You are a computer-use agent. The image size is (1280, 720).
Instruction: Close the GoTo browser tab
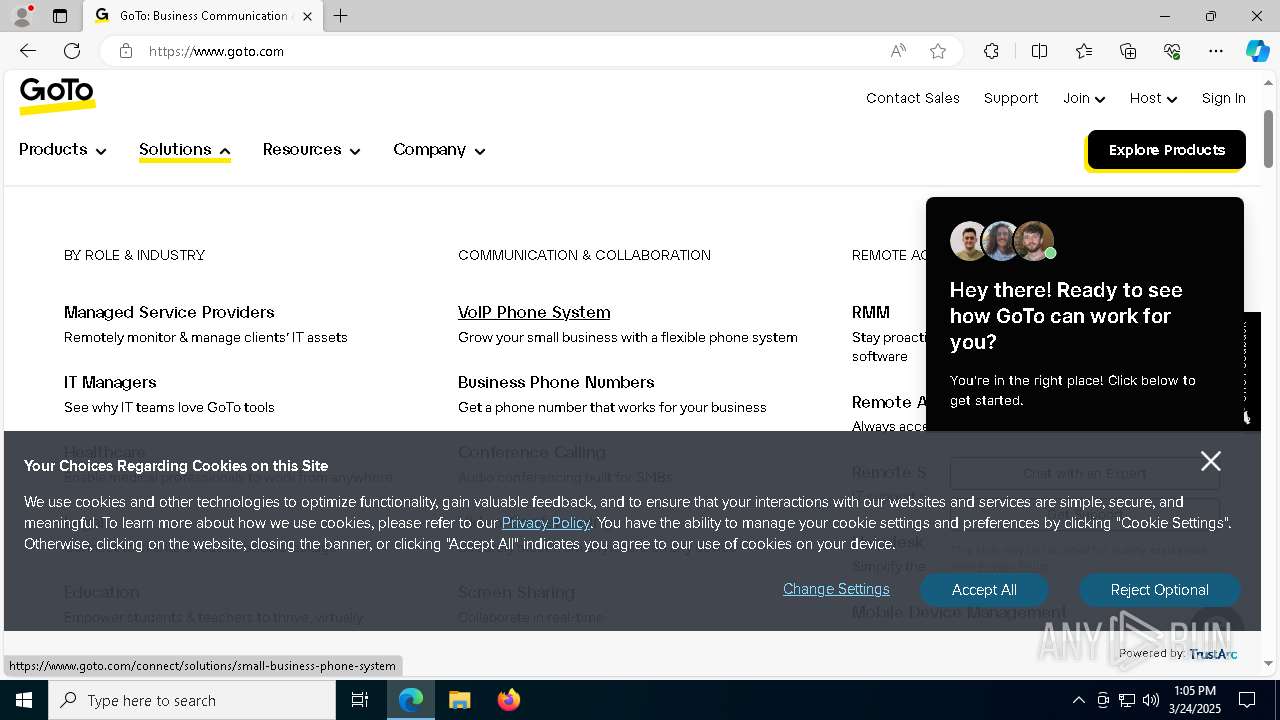pyautogui.click(x=307, y=16)
